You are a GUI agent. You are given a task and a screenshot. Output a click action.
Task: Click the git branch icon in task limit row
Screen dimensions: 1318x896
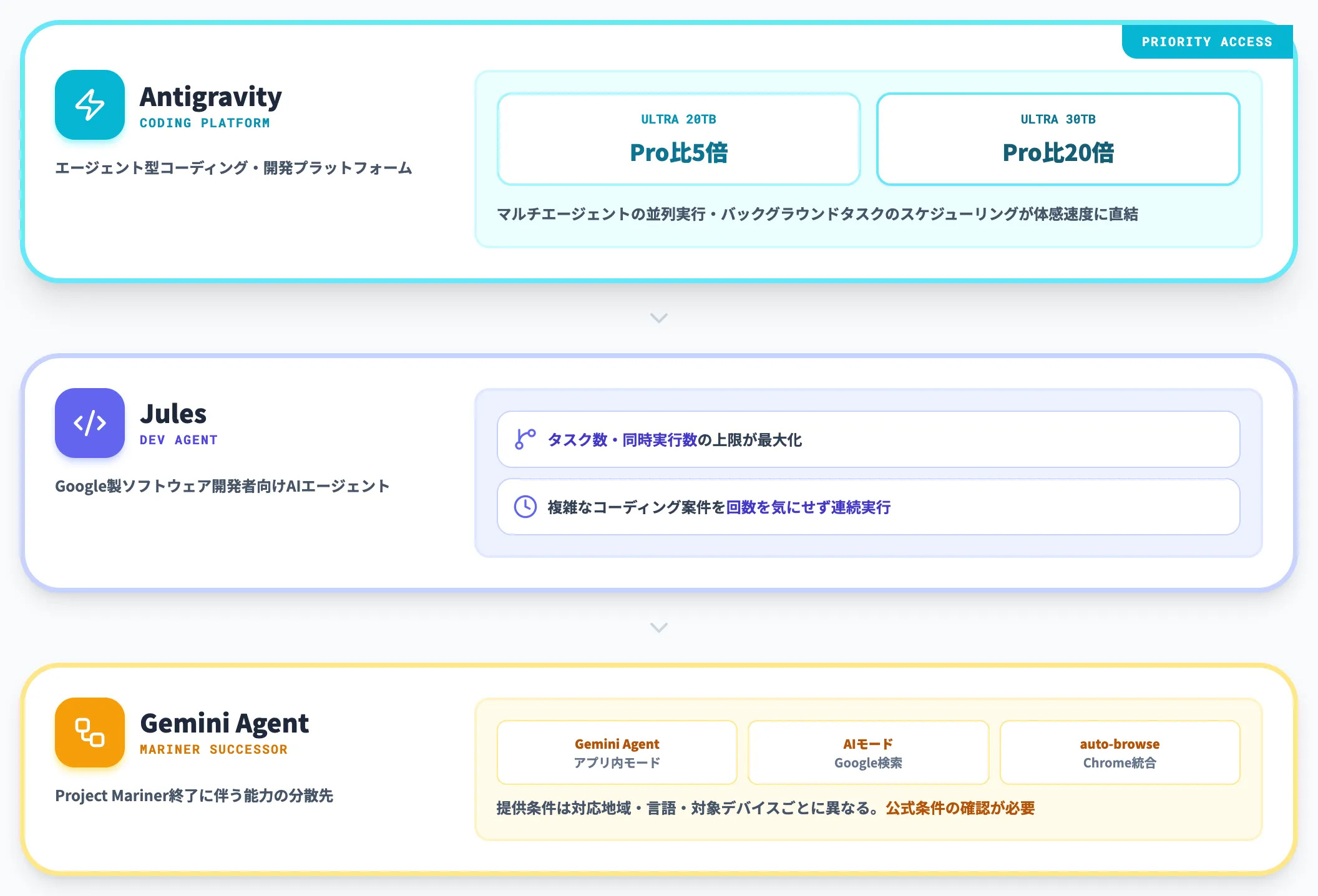point(525,439)
